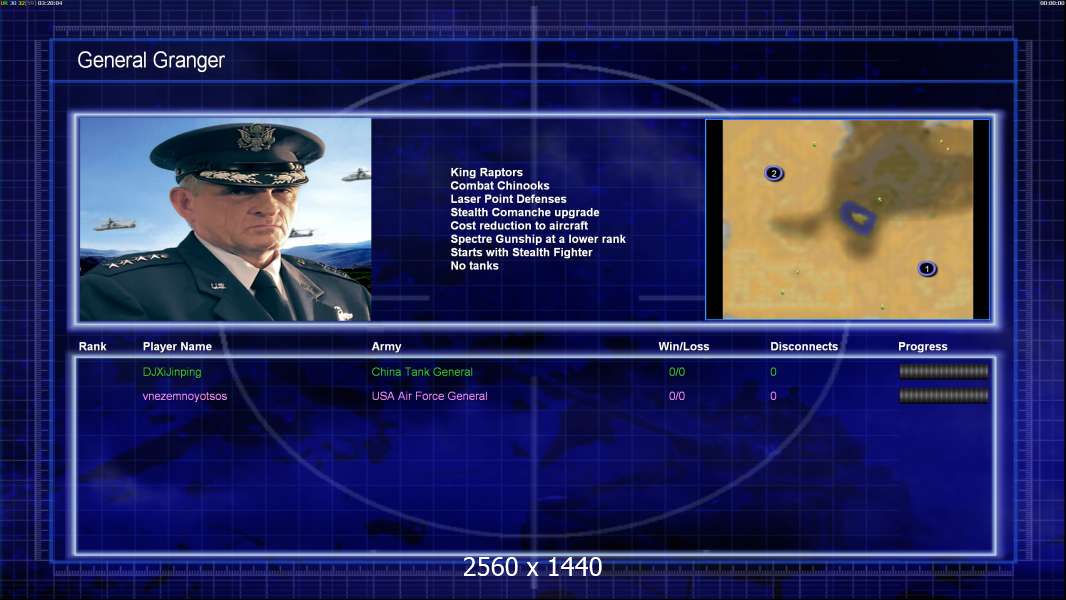Viewport: 1066px width, 600px height.
Task: Click the General Granger portrait image
Action: pos(225,219)
